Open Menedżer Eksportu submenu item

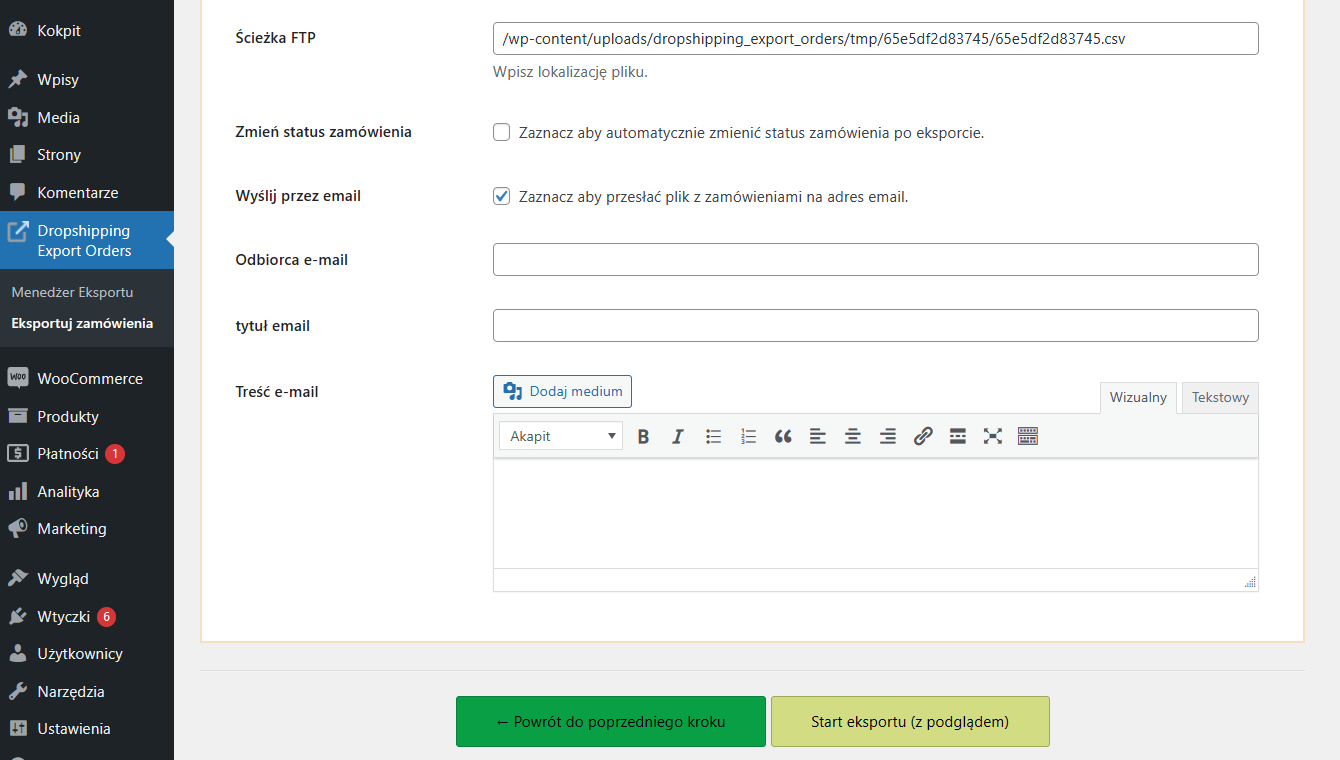[x=72, y=292]
